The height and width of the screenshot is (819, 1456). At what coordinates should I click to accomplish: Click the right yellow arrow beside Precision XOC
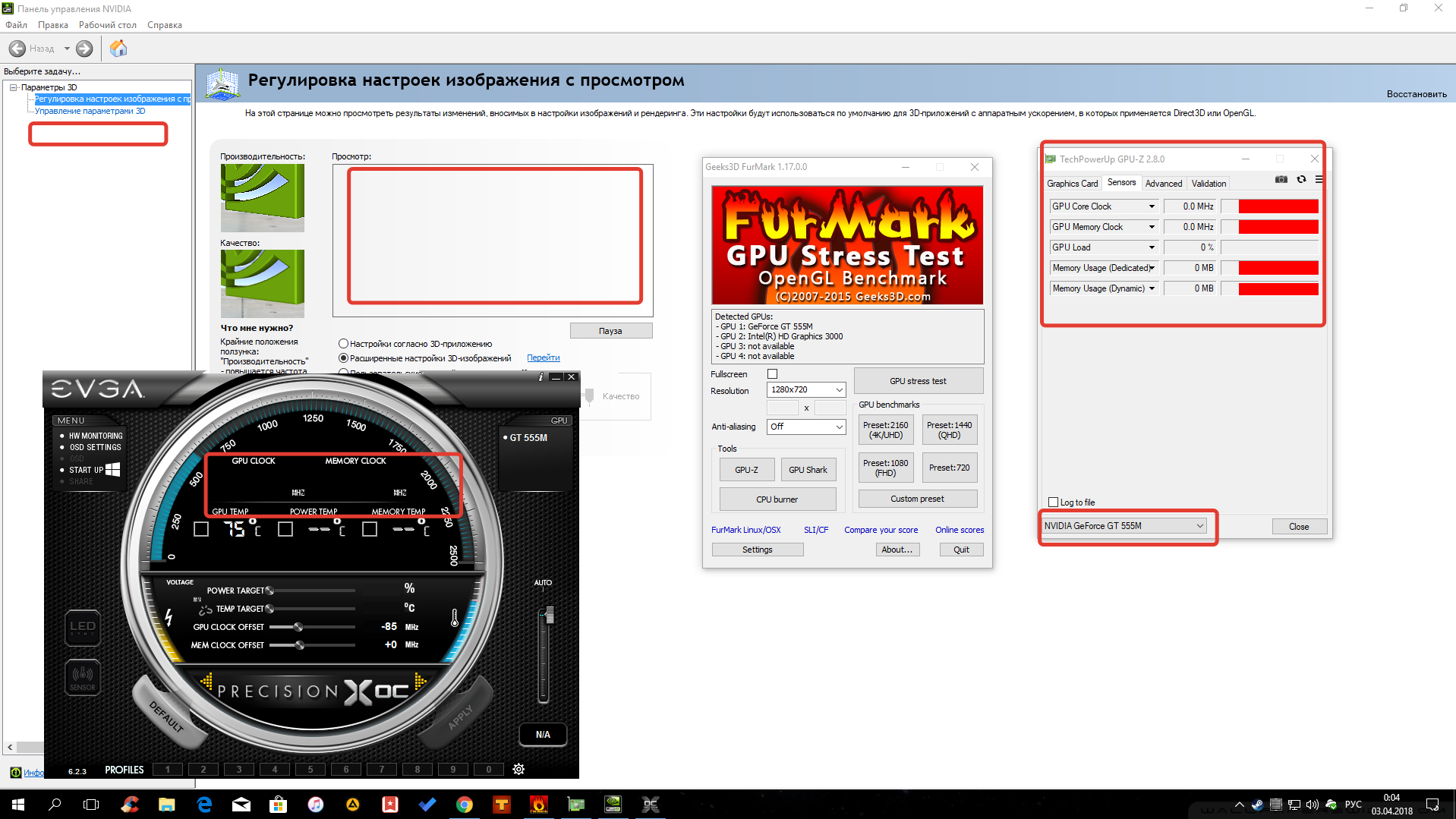tap(420, 682)
